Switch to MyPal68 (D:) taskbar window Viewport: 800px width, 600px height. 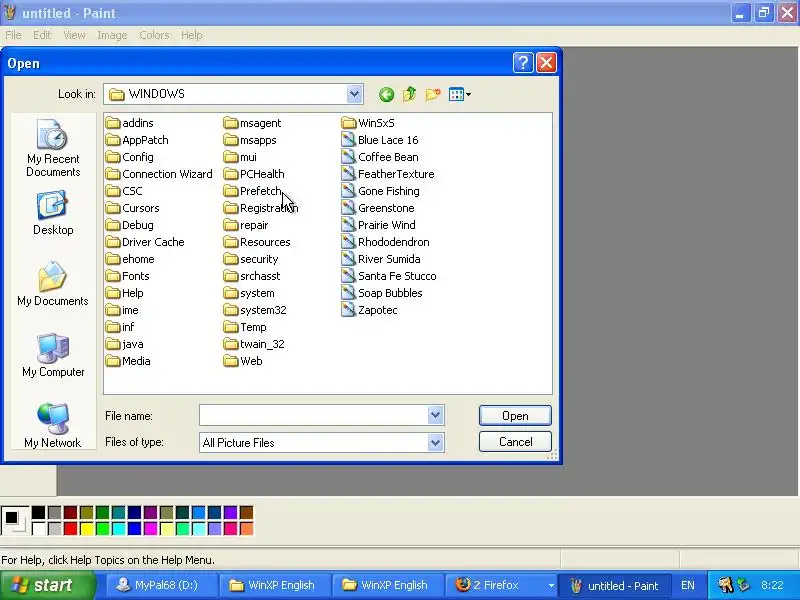162,585
